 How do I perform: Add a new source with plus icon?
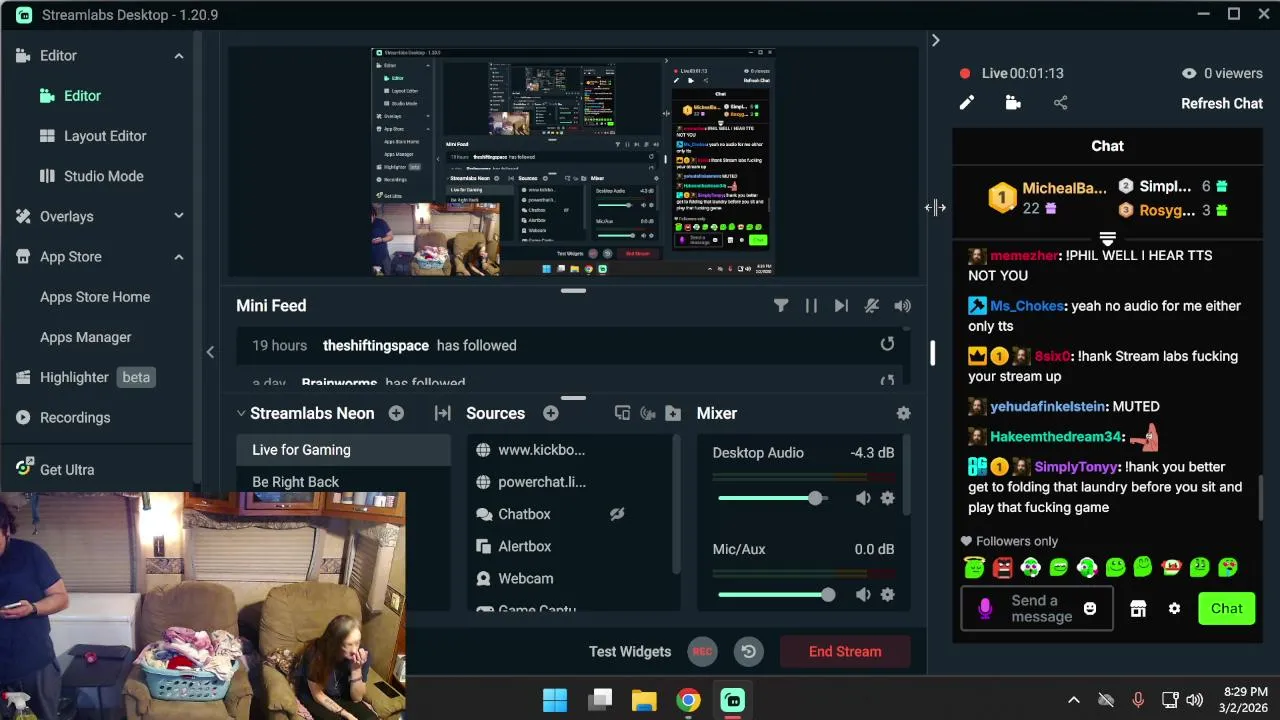click(551, 413)
